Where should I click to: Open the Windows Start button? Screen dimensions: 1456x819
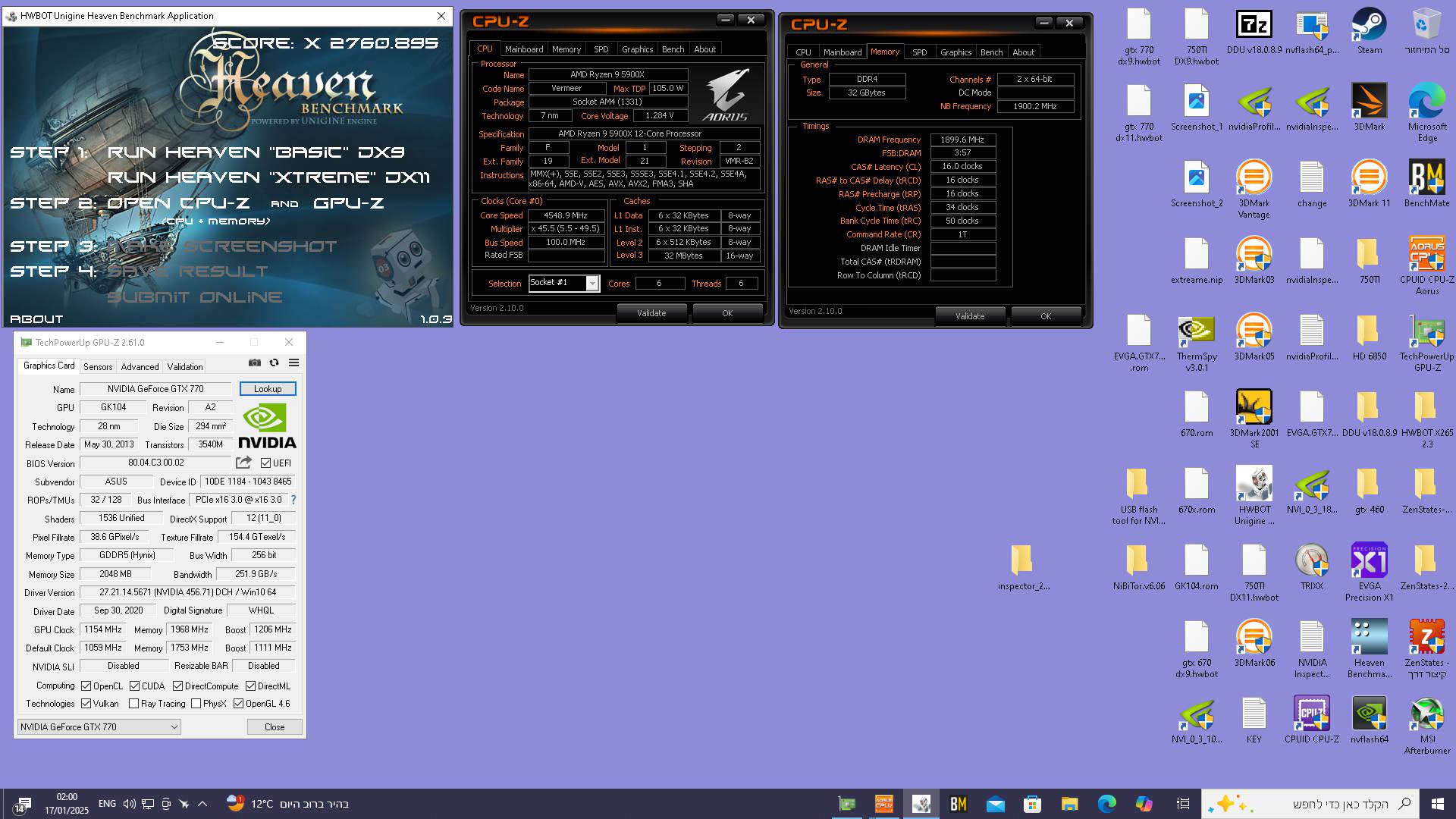(x=1438, y=804)
